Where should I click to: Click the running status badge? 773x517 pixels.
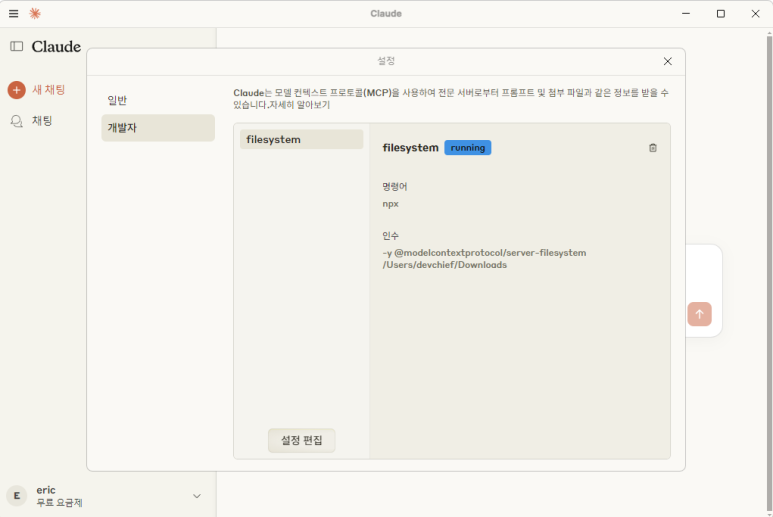coord(467,148)
